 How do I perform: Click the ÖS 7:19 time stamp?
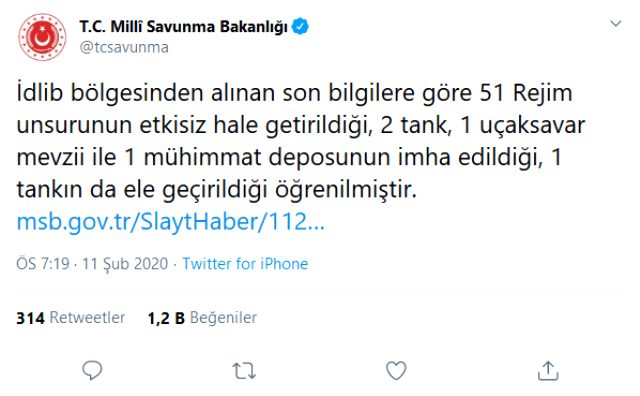43,264
